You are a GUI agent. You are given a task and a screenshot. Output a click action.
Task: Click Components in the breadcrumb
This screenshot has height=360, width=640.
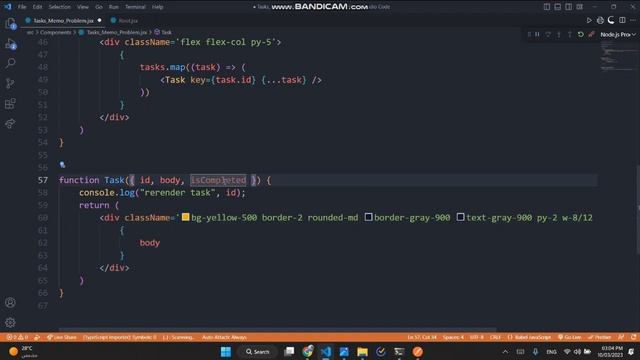[x=56, y=32]
